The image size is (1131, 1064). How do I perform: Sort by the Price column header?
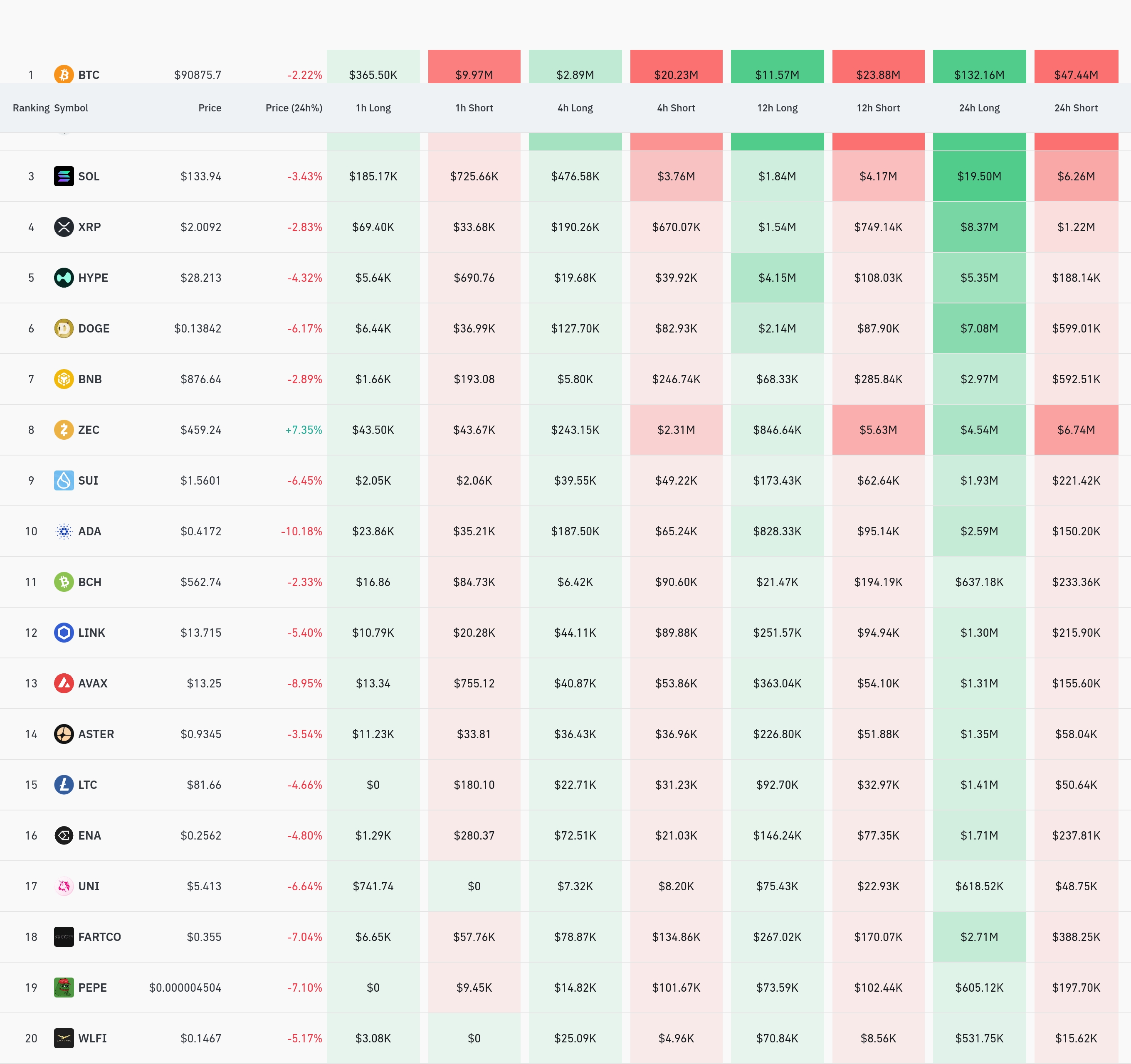[210, 108]
